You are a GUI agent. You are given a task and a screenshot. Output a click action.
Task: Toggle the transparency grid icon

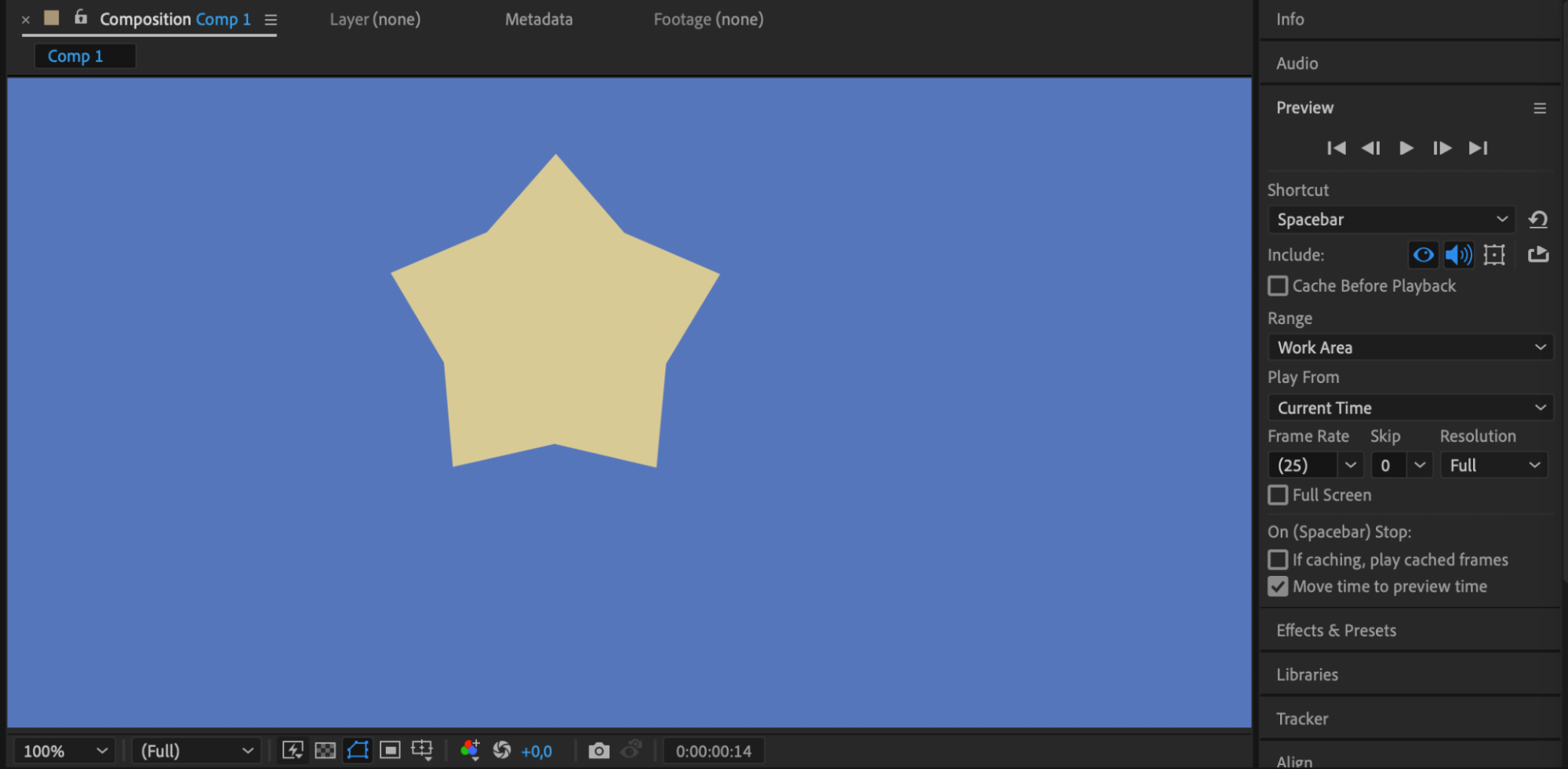click(325, 750)
